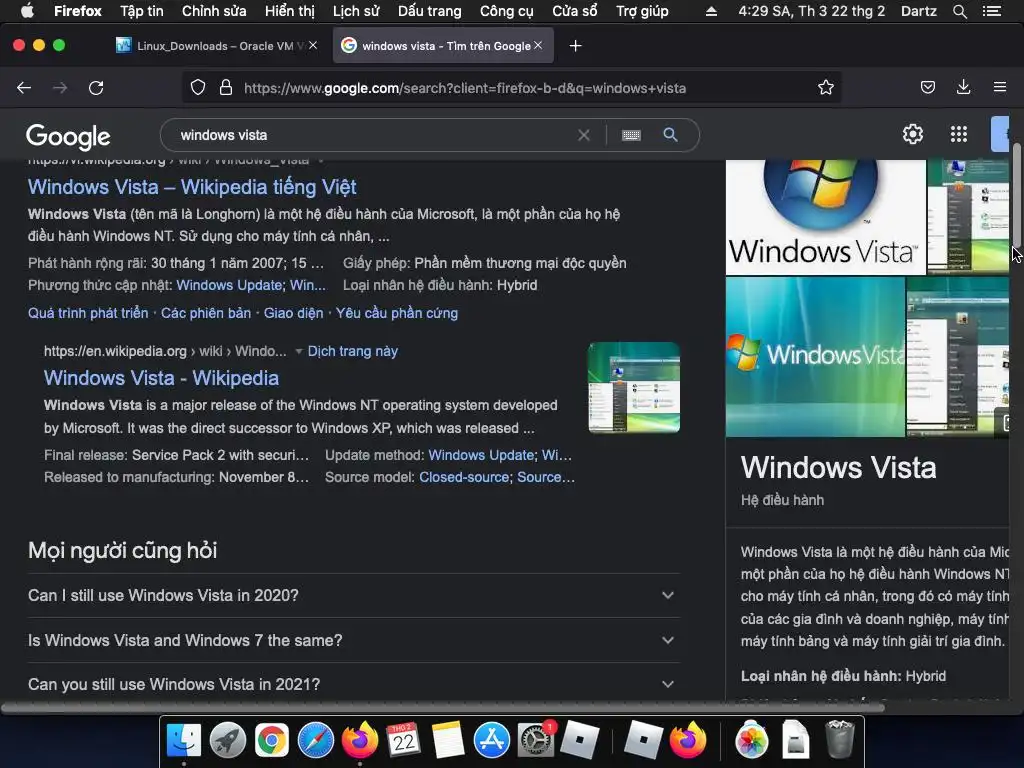Open the Dartz user menu item

point(918,11)
